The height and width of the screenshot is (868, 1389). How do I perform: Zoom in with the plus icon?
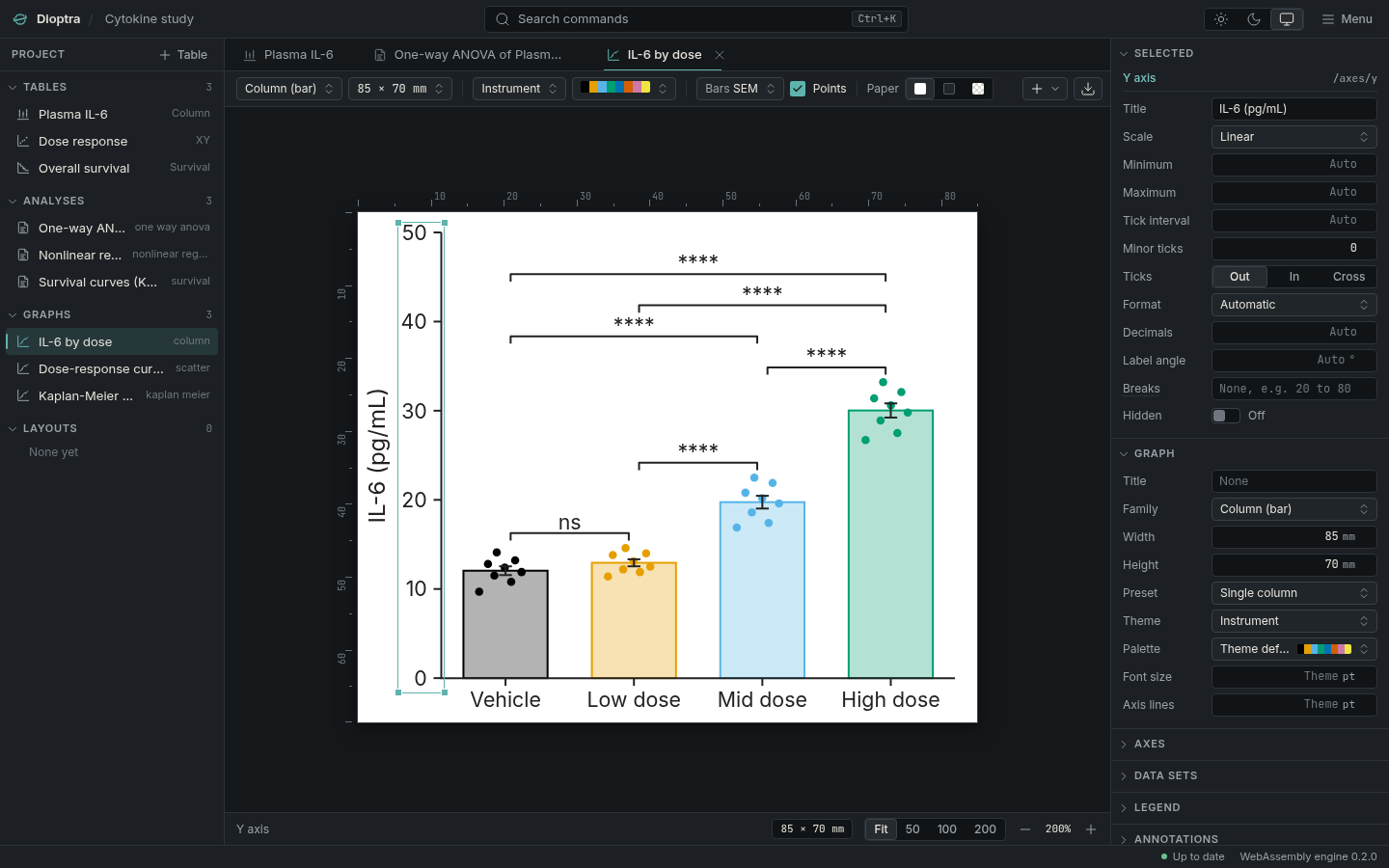(1091, 829)
